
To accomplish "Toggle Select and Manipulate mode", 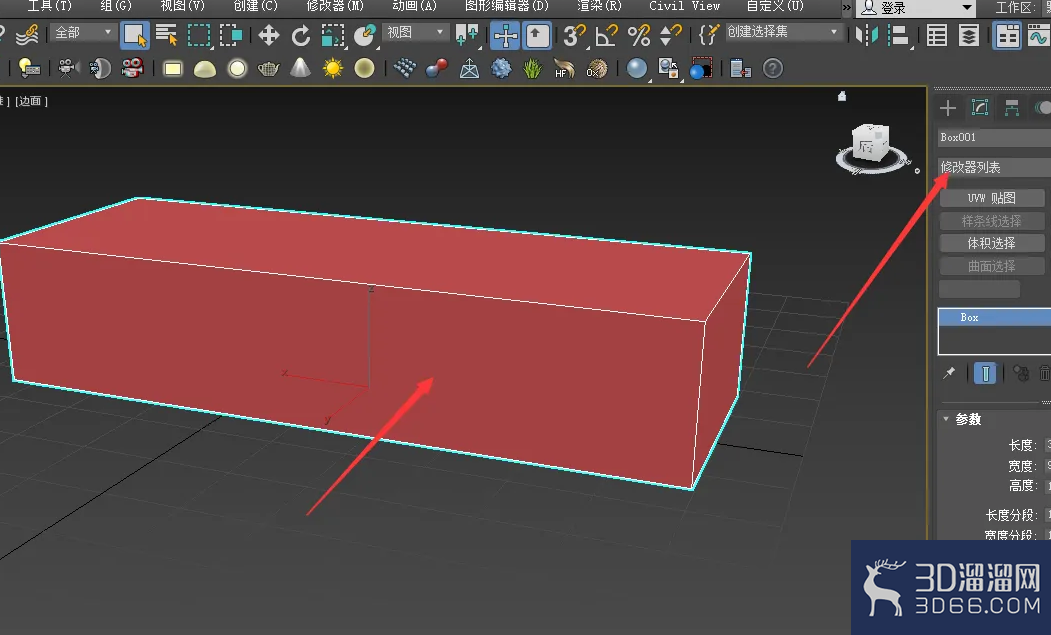I will coord(505,35).
